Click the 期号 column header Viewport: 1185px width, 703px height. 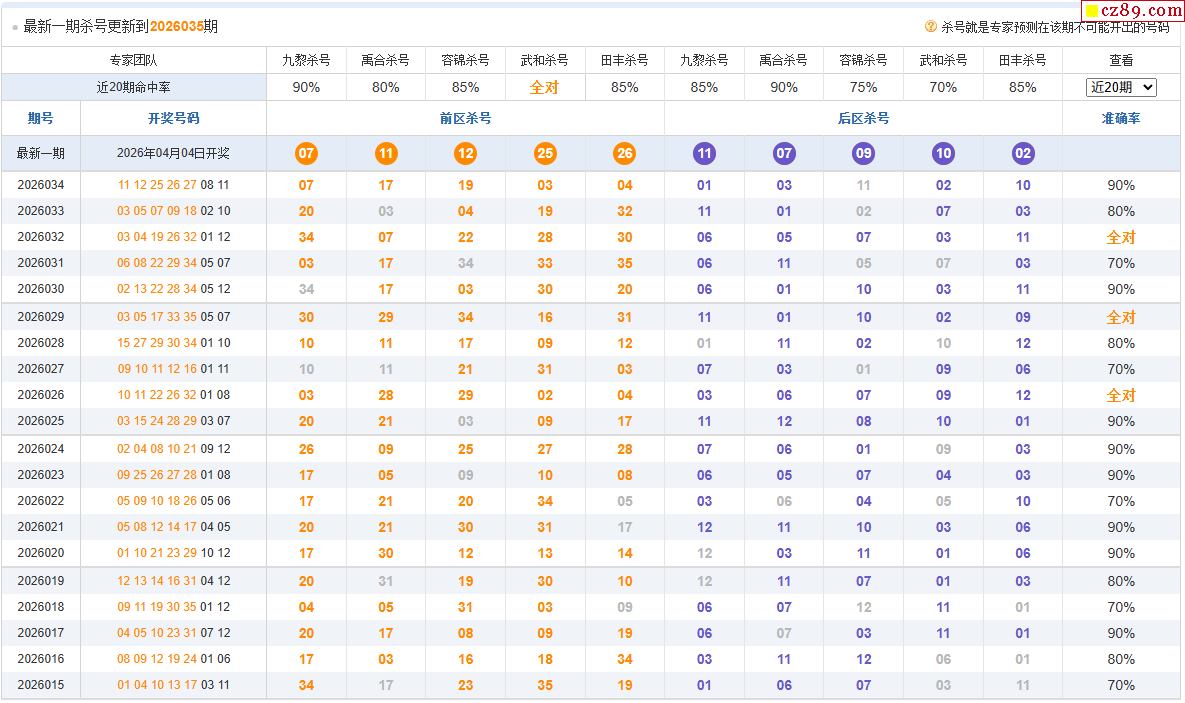point(41,118)
